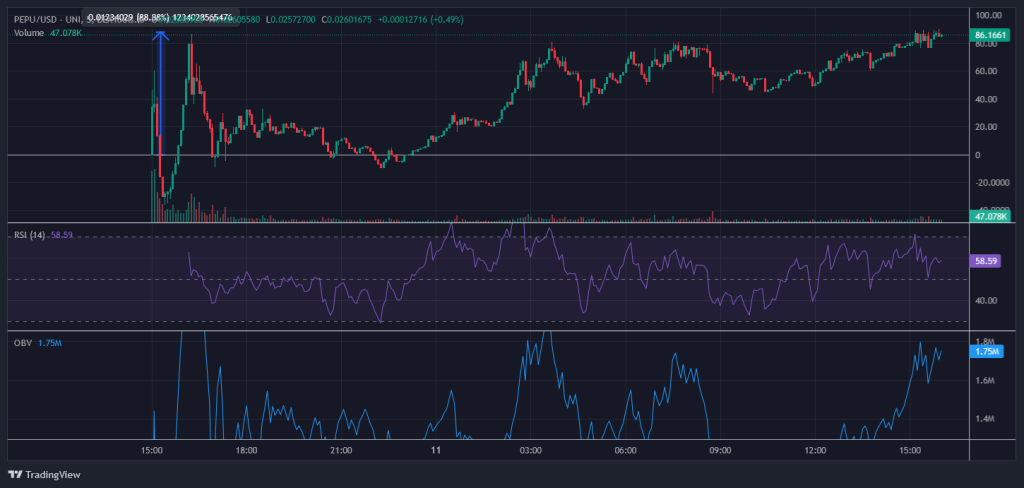Select the PEPU/USD symbol title
The image size is (1024, 488).
35,20
